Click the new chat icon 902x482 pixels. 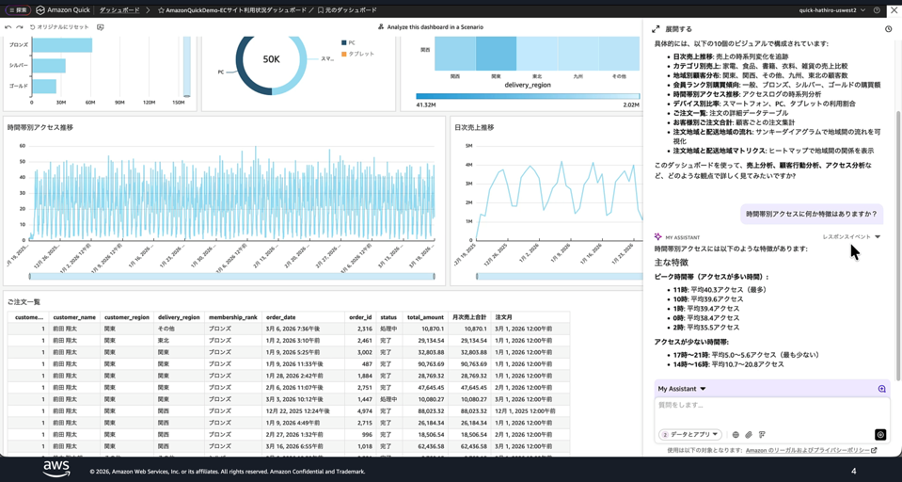tap(881, 389)
